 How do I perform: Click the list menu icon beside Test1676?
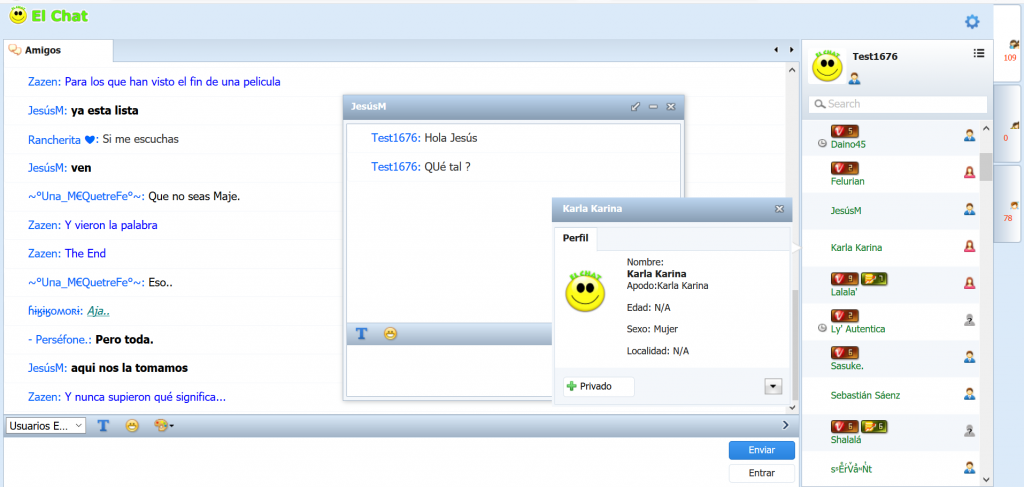click(x=979, y=53)
